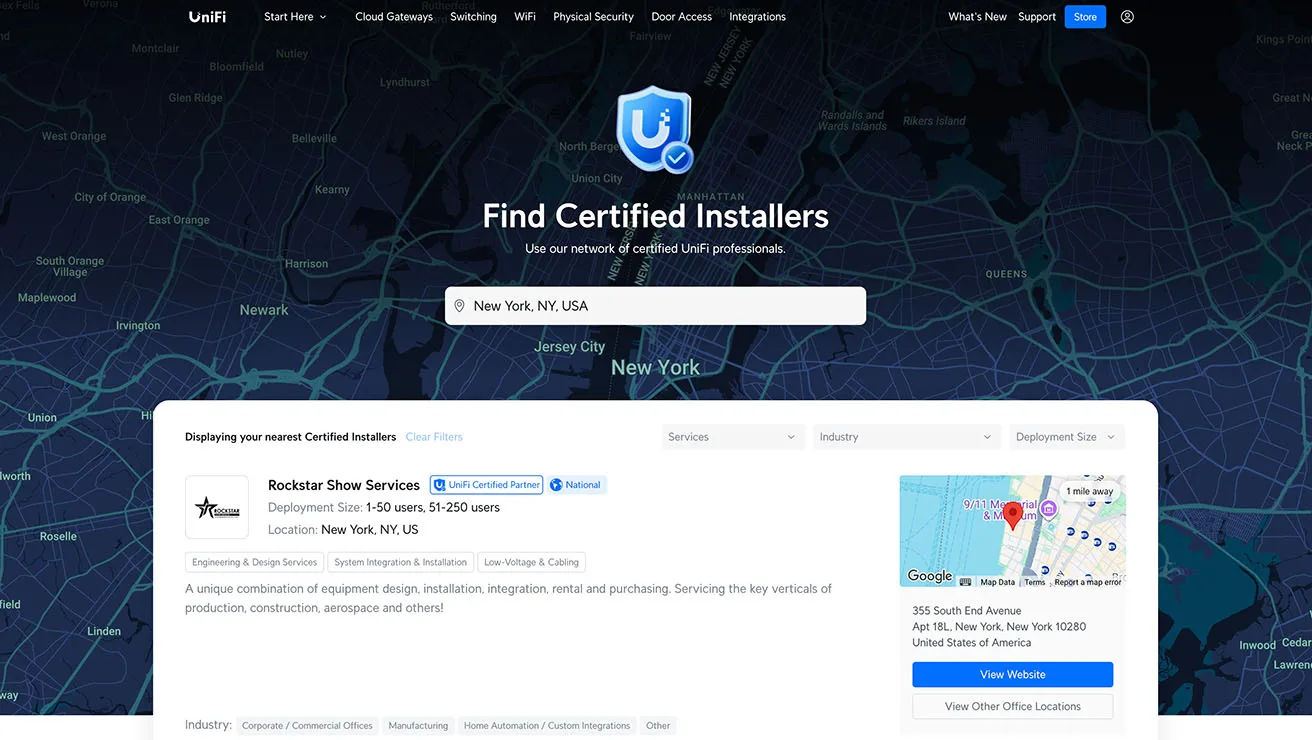Open map Terms link
The image size is (1312, 740).
coord(1035,582)
